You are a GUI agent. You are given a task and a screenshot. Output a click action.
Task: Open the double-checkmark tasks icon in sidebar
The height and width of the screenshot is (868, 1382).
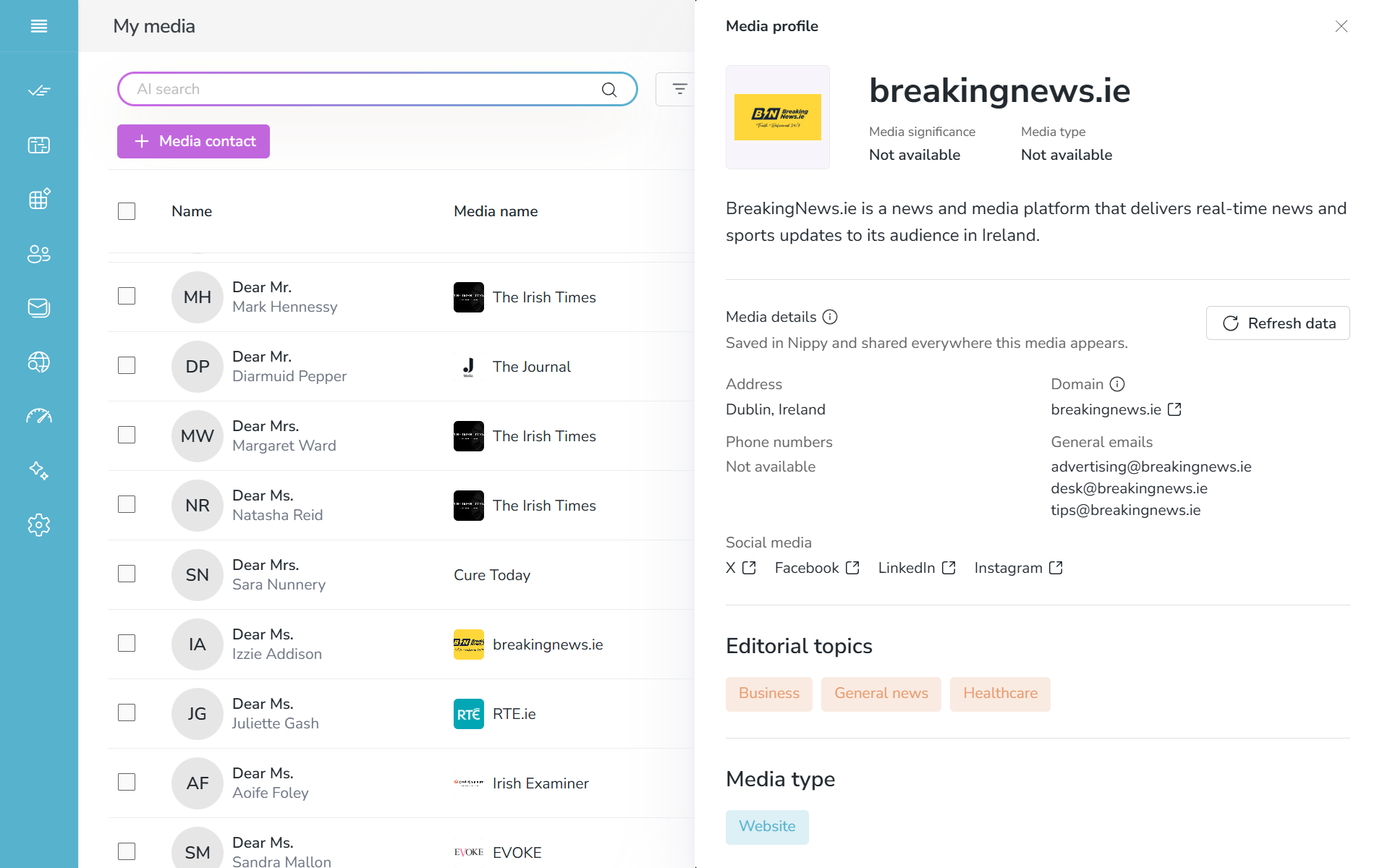pyautogui.click(x=39, y=90)
